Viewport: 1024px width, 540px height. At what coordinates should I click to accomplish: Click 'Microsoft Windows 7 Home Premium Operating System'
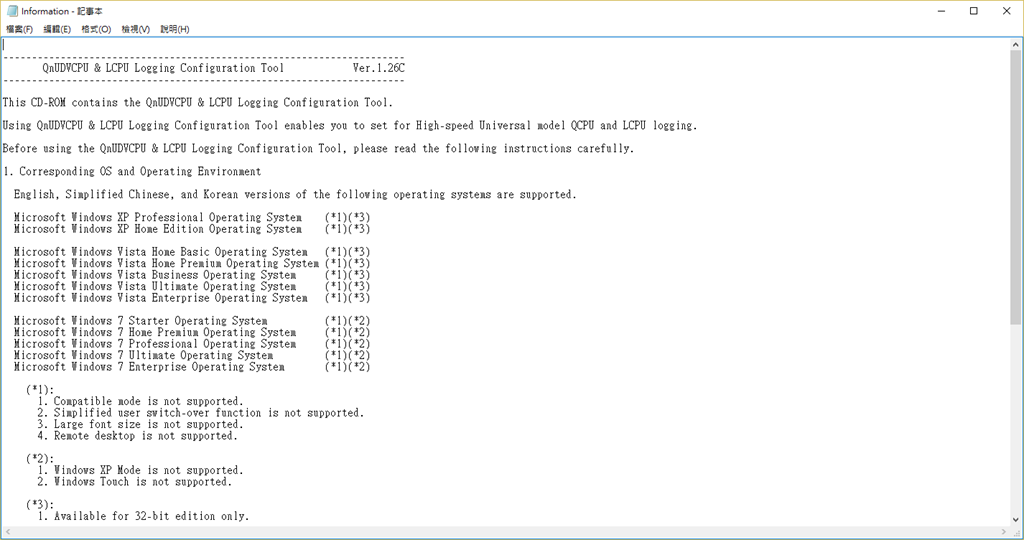tap(155, 332)
